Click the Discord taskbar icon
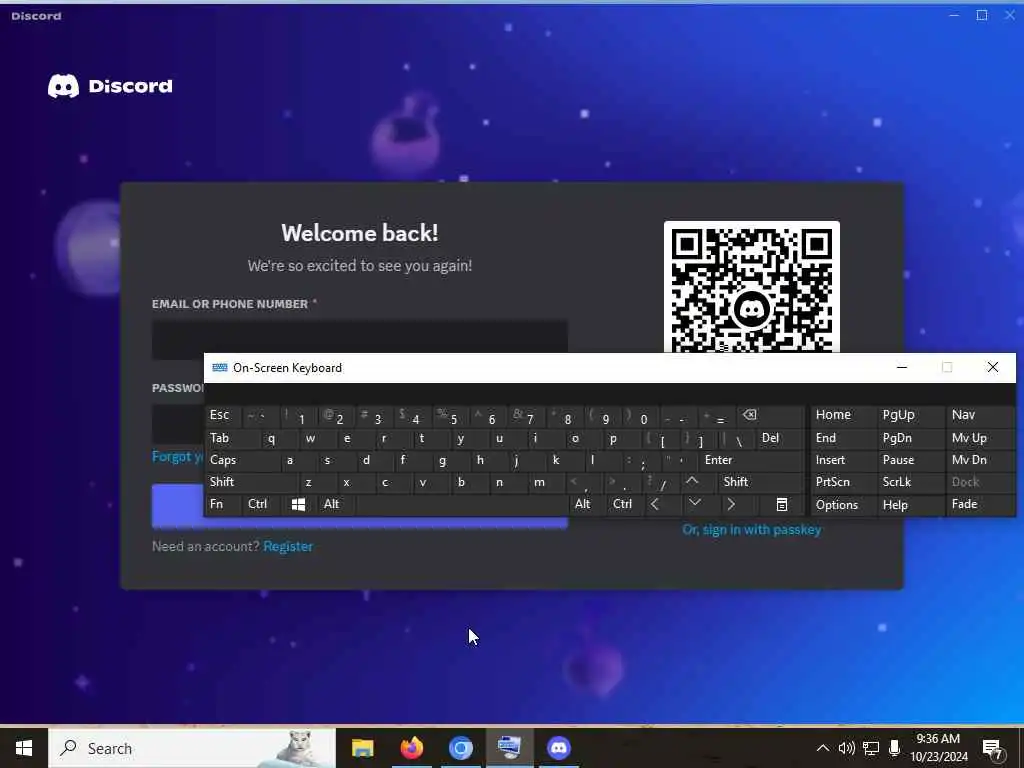Screen dimensions: 1024x768 559,748
